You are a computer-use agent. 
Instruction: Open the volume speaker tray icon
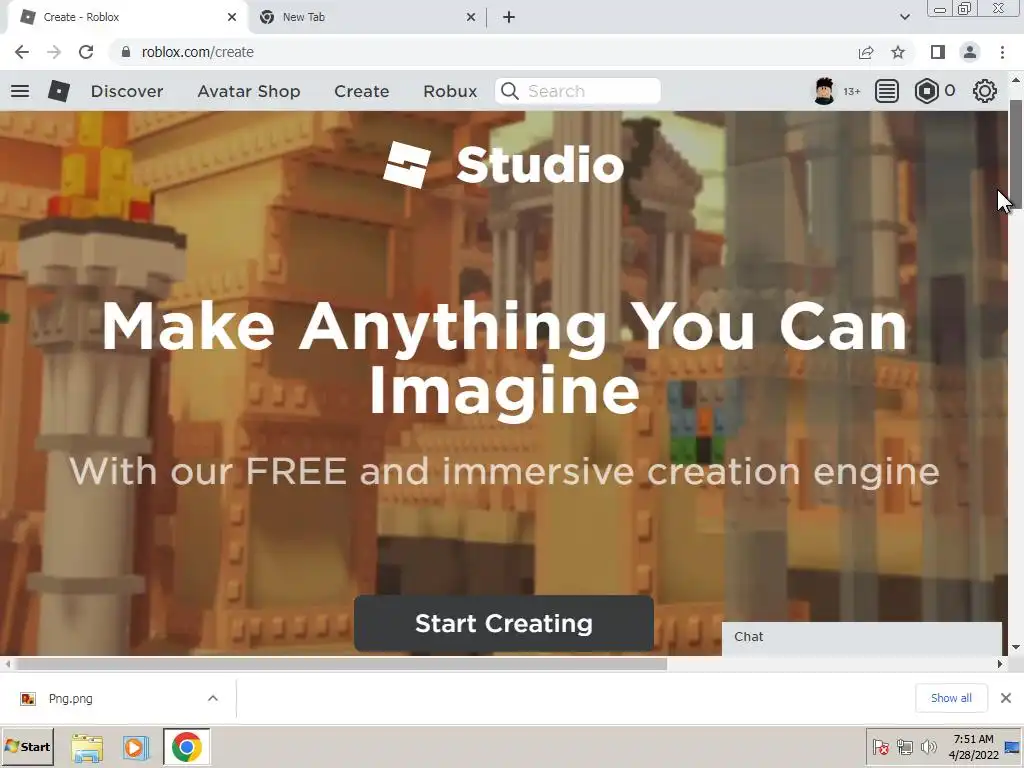click(x=928, y=746)
